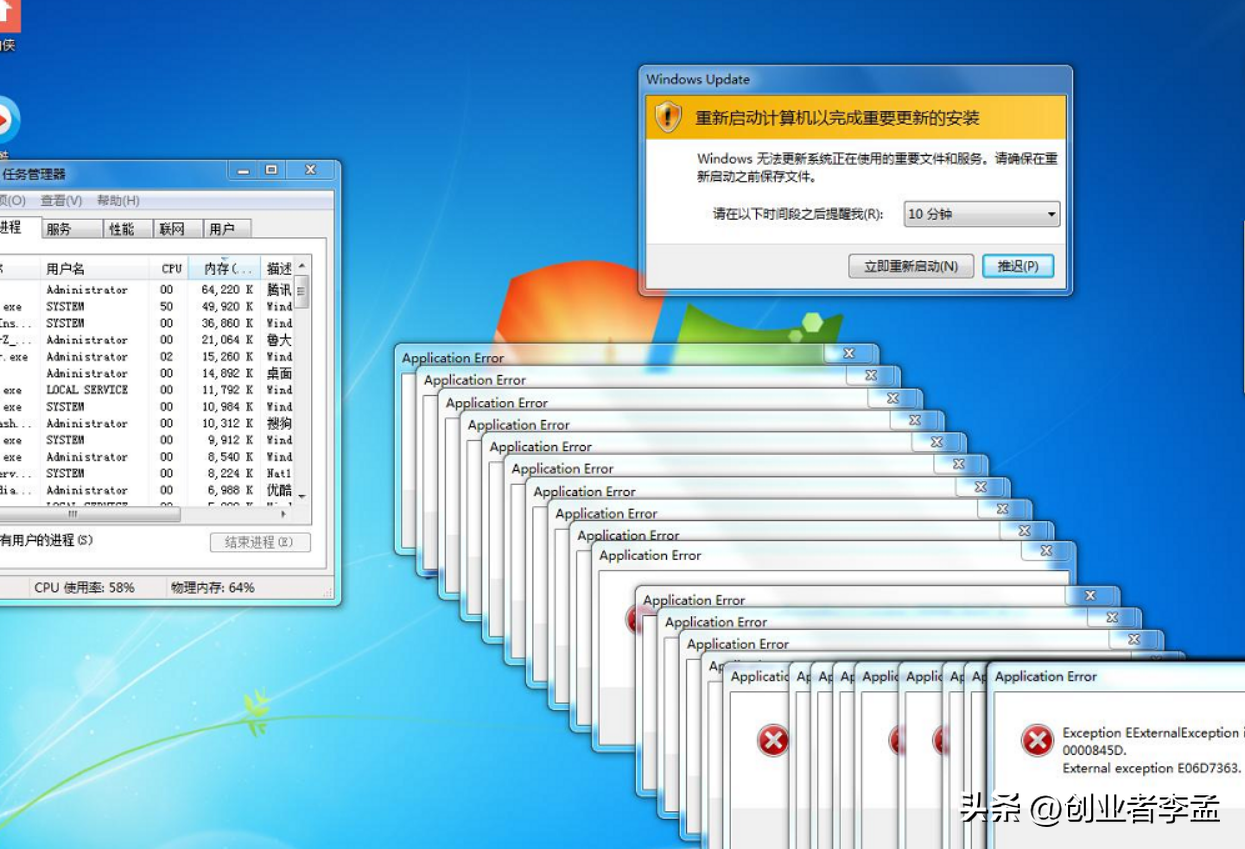This screenshot has width=1245, height=849.
Task: Click the Windows Update shield warning icon
Action: click(668, 117)
